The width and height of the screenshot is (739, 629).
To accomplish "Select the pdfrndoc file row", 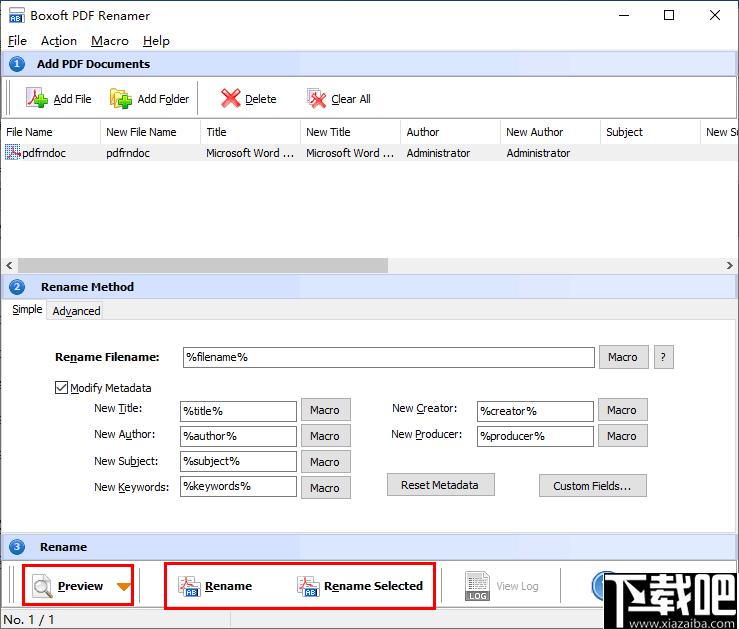I will click(44, 153).
